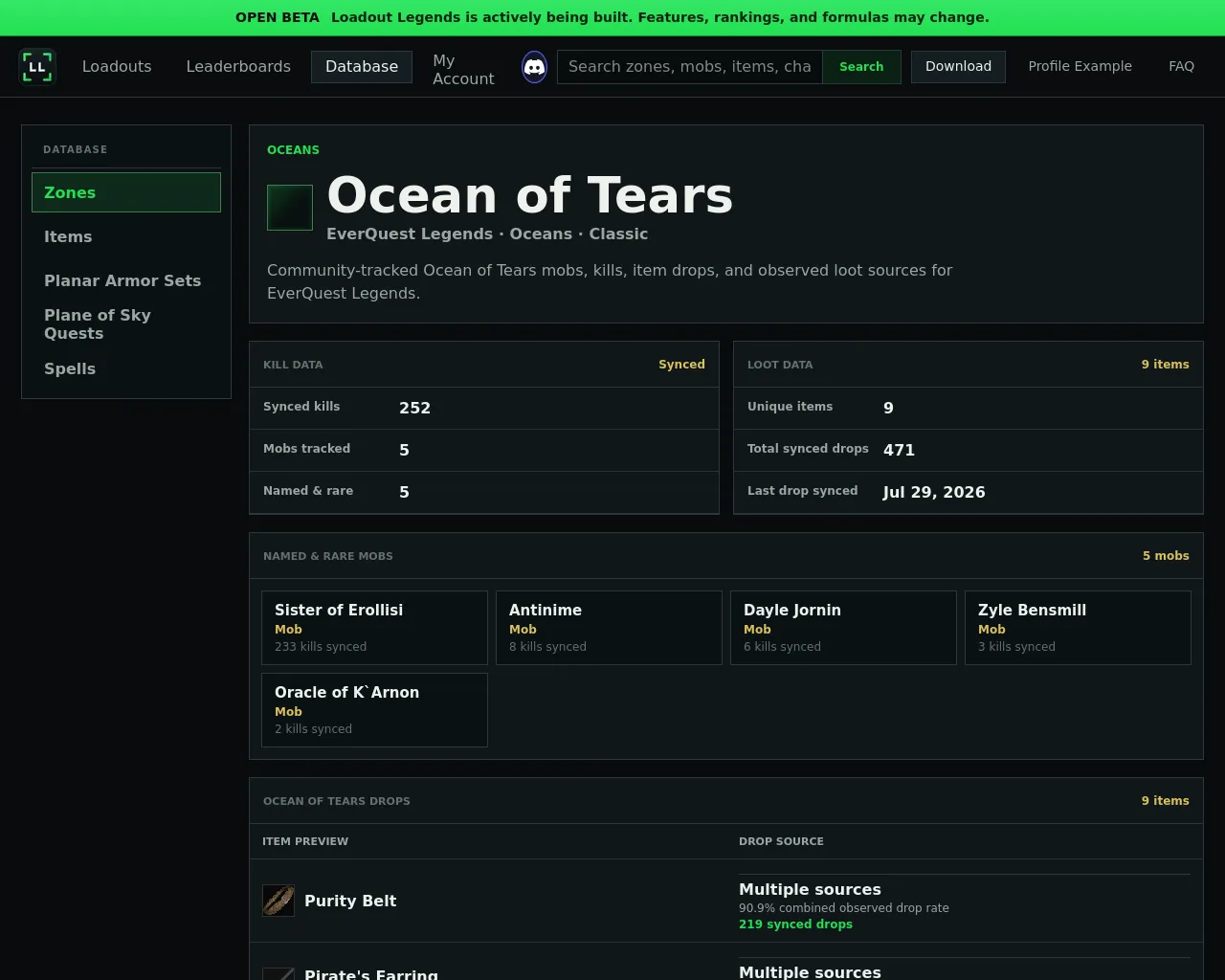This screenshot has height=980, width=1225.
Task: Open the Sister of Erollisi mob card
Action: [374, 628]
